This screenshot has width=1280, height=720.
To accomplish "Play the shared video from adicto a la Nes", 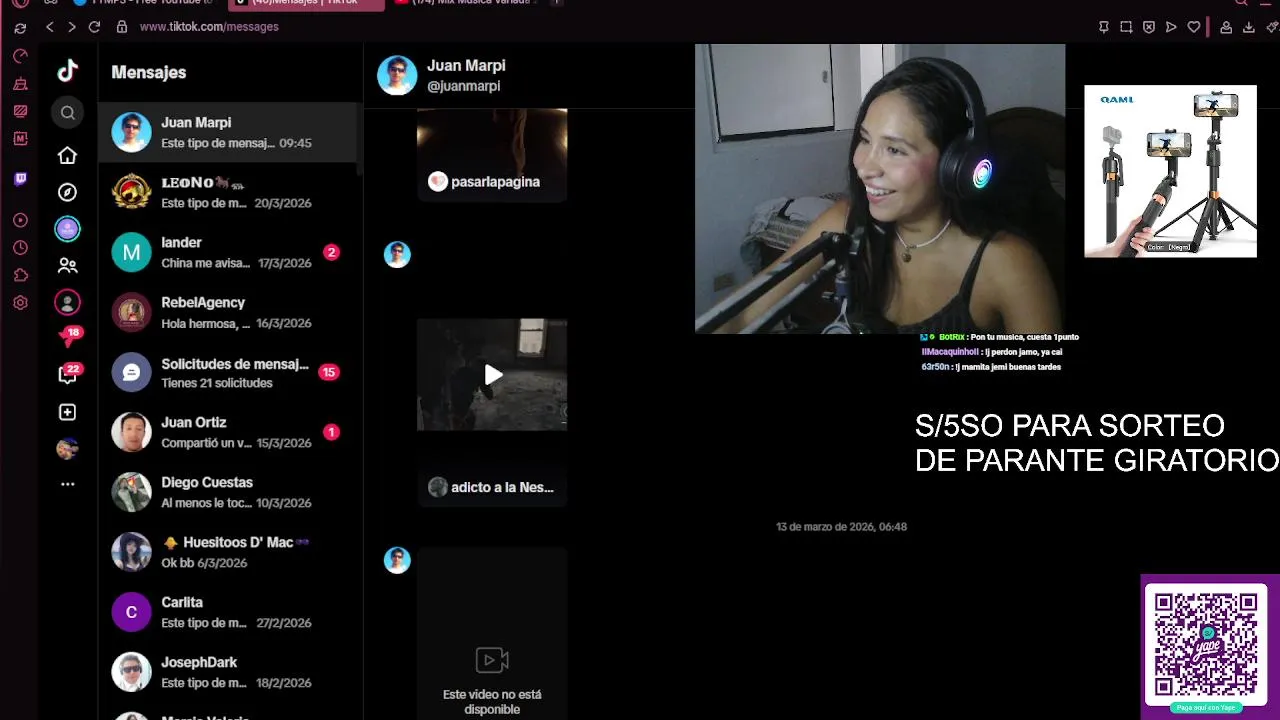I will point(492,375).
